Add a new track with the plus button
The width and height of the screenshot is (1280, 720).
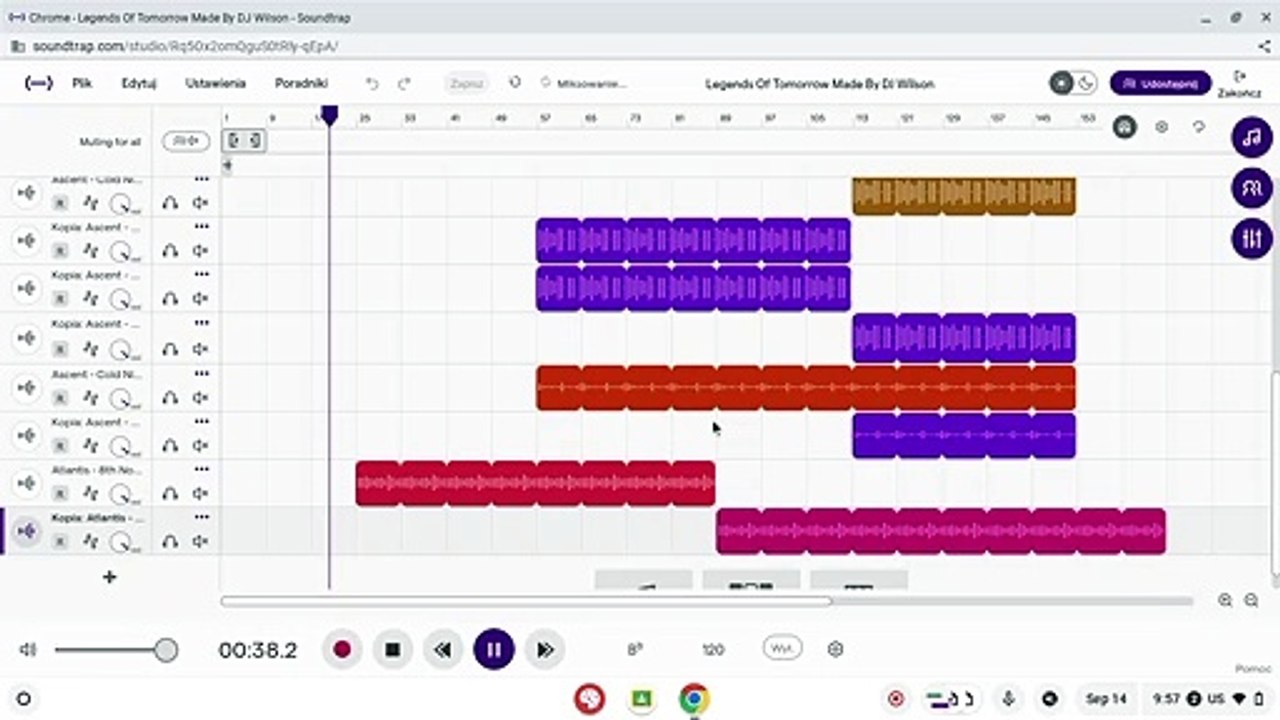pyautogui.click(x=110, y=577)
